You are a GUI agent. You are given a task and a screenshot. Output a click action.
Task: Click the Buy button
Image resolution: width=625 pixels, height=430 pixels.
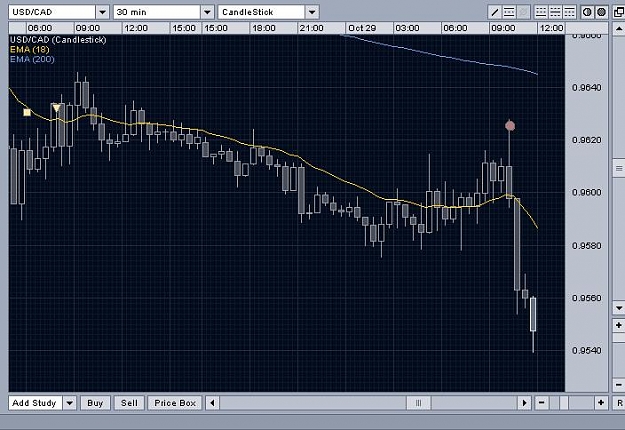click(95, 403)
